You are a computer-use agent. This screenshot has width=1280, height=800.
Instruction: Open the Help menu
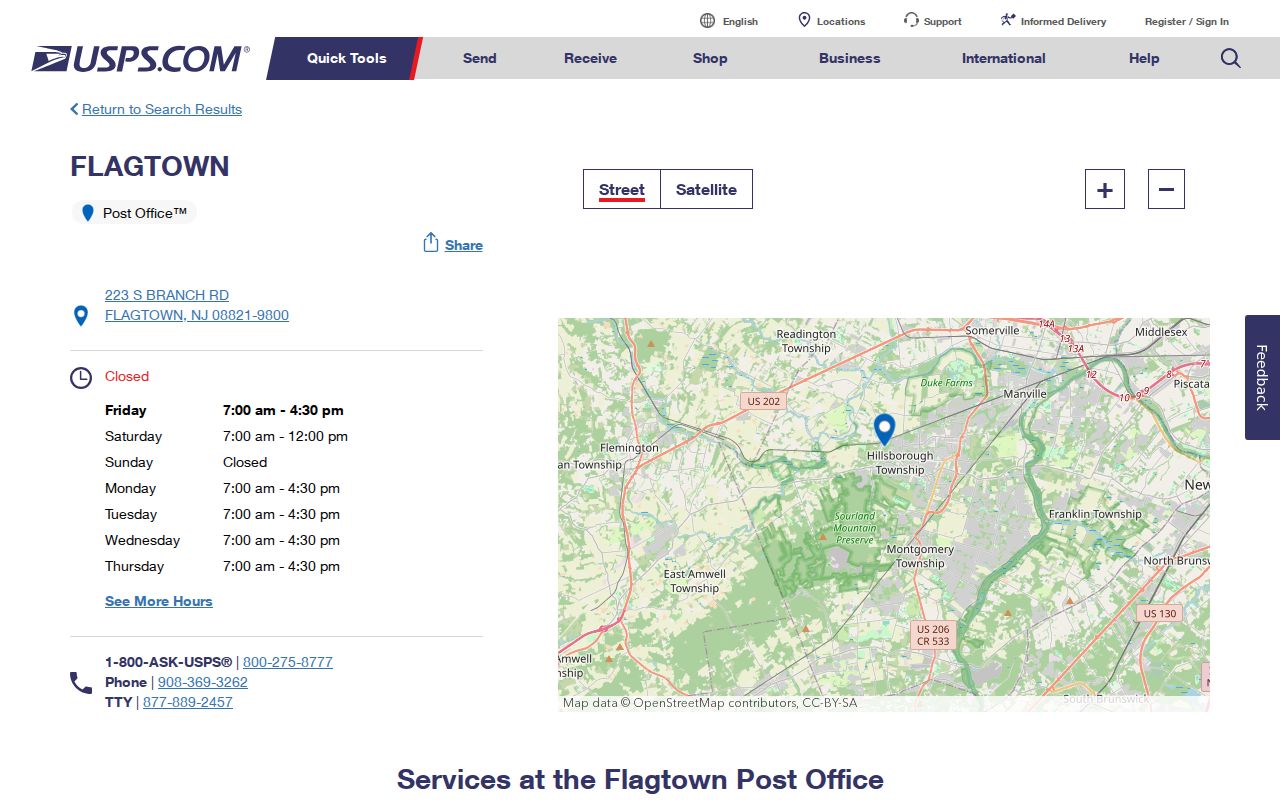1144,58
